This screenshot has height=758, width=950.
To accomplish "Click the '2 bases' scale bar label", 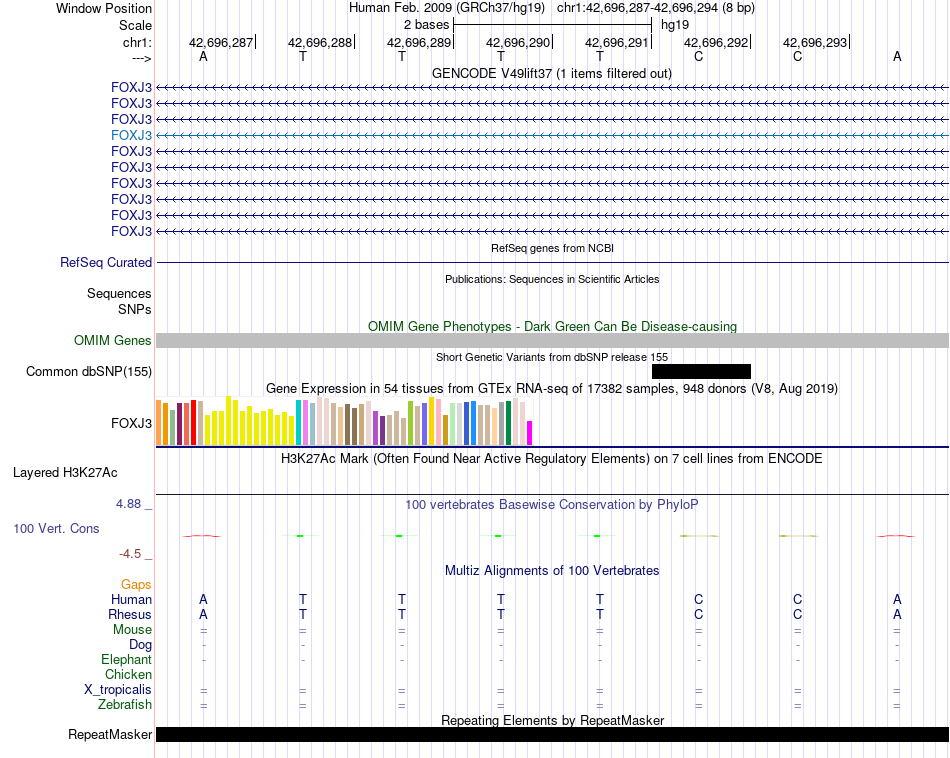I will [427, 25].
